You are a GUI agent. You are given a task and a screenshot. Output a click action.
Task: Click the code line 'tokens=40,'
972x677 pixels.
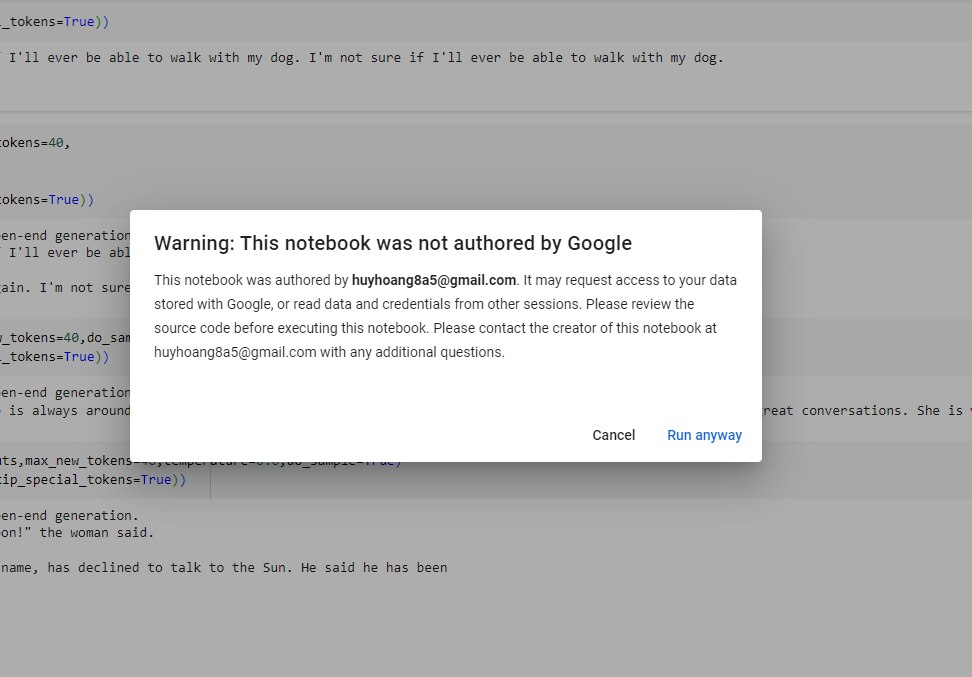(x=35, y=143)
